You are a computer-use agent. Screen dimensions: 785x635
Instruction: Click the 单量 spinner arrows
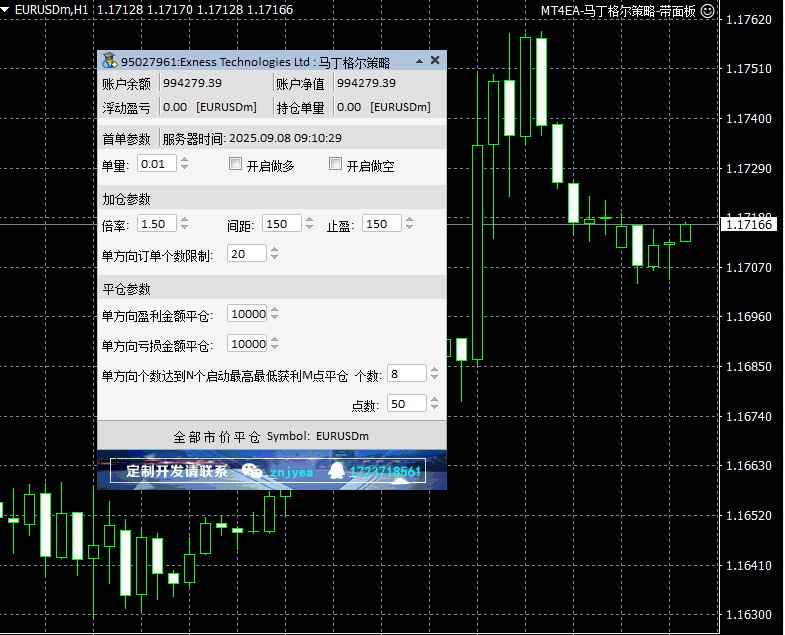pos(184,164)
